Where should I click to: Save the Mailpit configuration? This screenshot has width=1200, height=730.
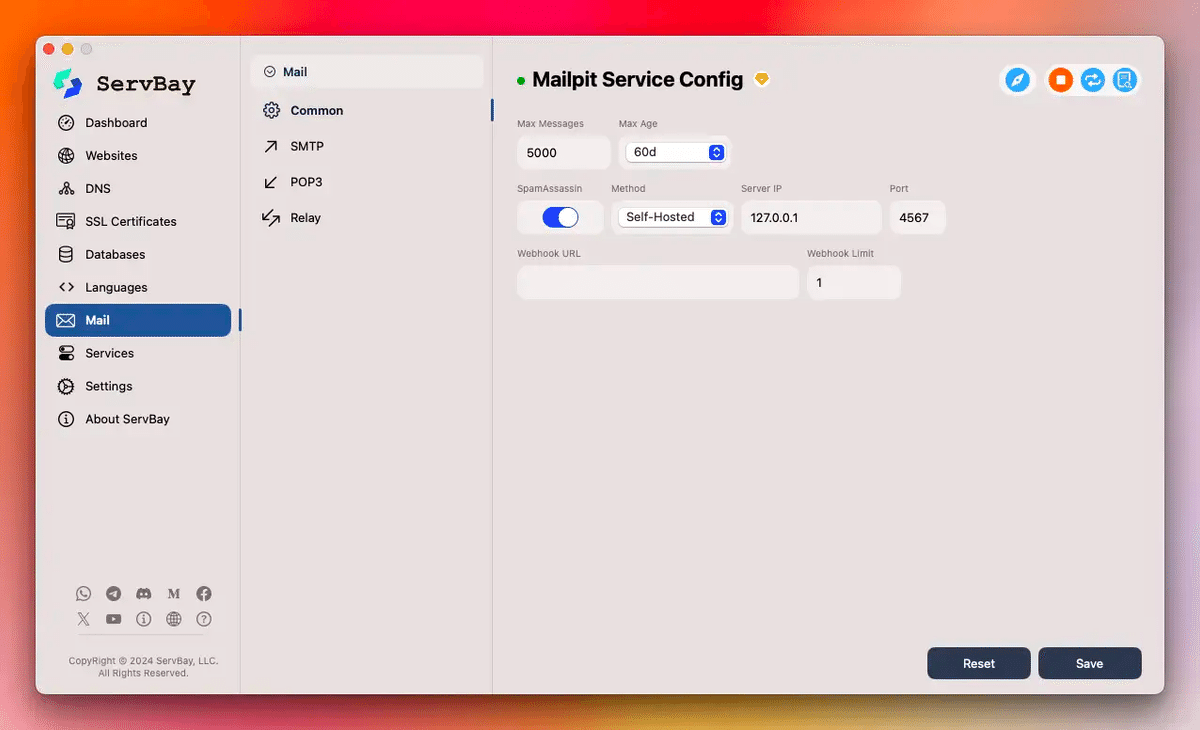tap(1089, 663)
